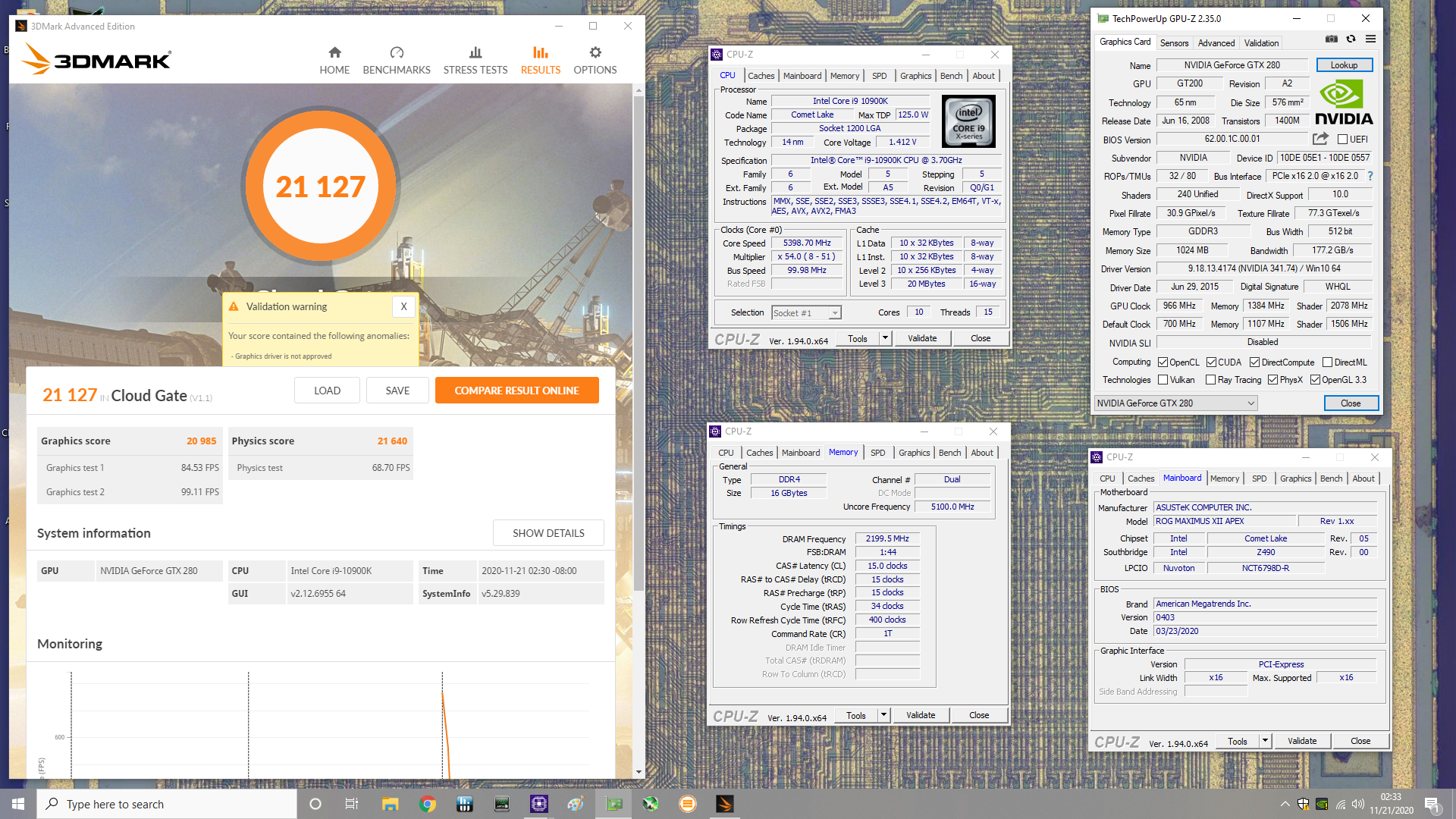Screen dimensions: 1456x819
Task: Click Validate in the CPU-Z CPU window
Action: click(x=922, y=338)
